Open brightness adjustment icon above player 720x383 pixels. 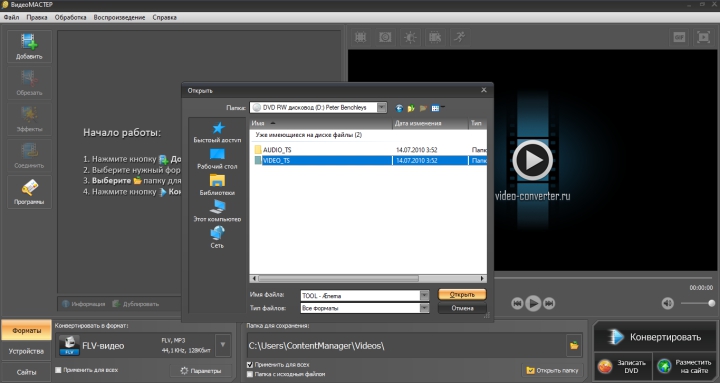pos(410,37)
